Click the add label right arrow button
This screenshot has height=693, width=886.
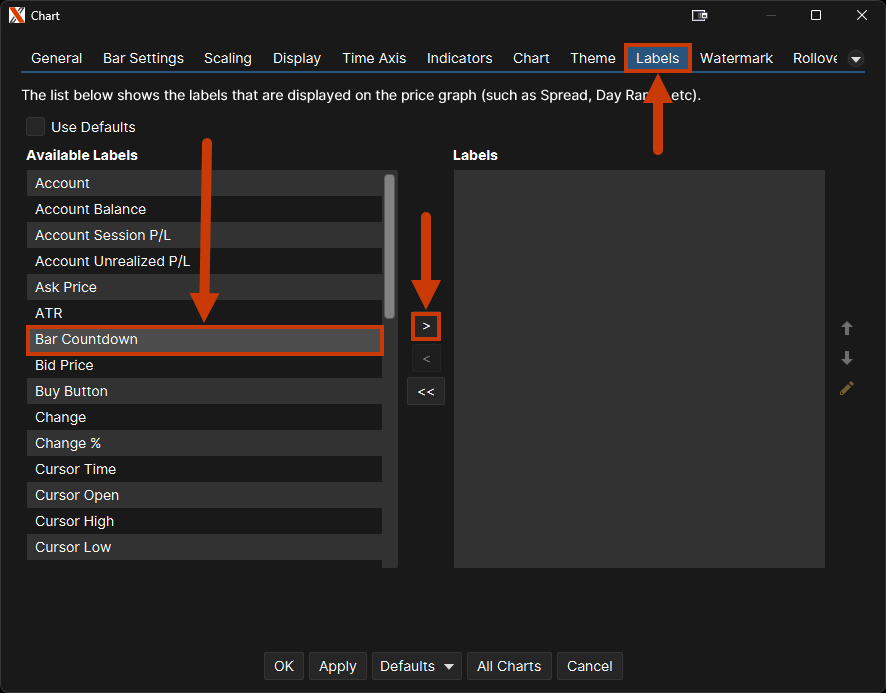click(426, 326)
